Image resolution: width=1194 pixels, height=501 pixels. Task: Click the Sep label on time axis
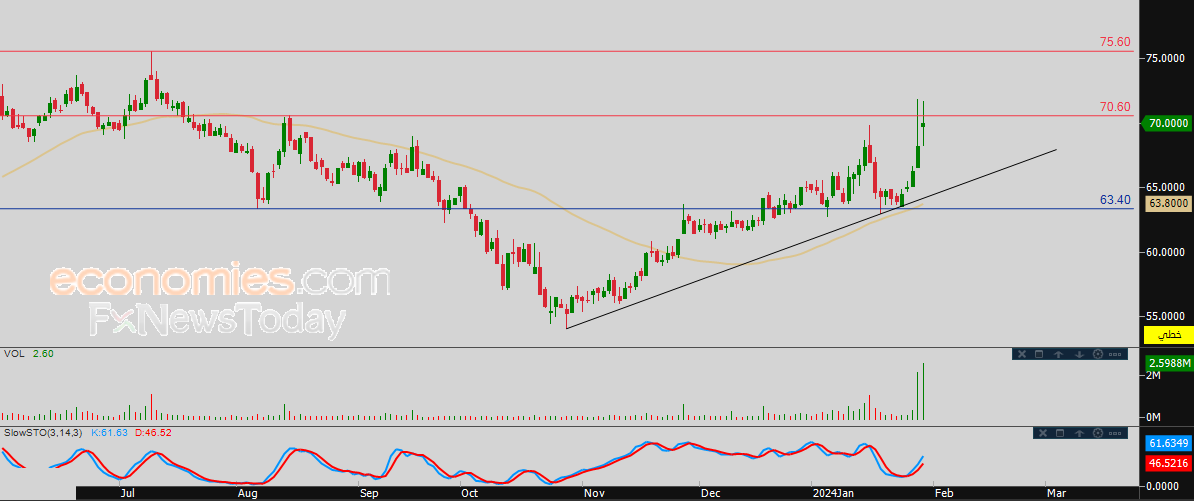(x=369, y=493)
